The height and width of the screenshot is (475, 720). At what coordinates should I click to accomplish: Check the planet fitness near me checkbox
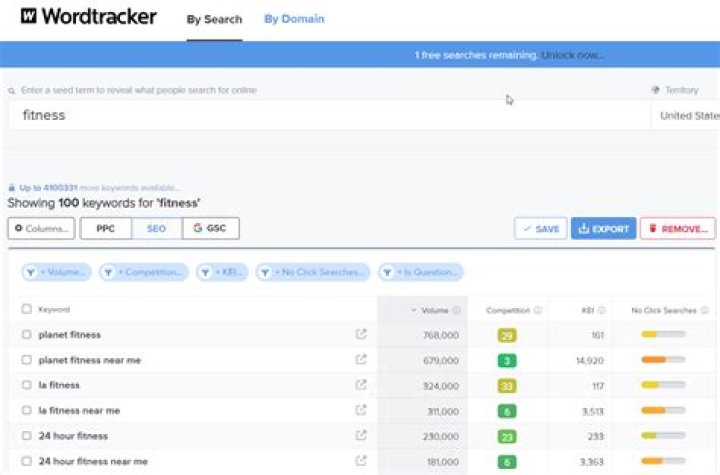click(x=27, y=360)
